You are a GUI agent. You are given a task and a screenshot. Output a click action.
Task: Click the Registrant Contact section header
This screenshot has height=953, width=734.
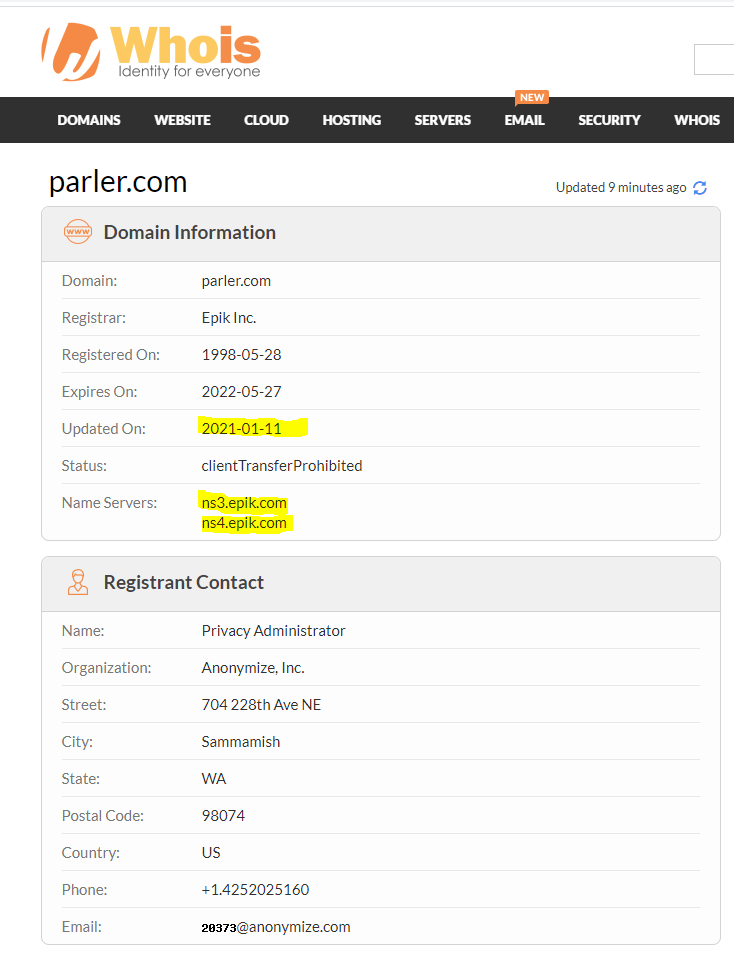381,584
